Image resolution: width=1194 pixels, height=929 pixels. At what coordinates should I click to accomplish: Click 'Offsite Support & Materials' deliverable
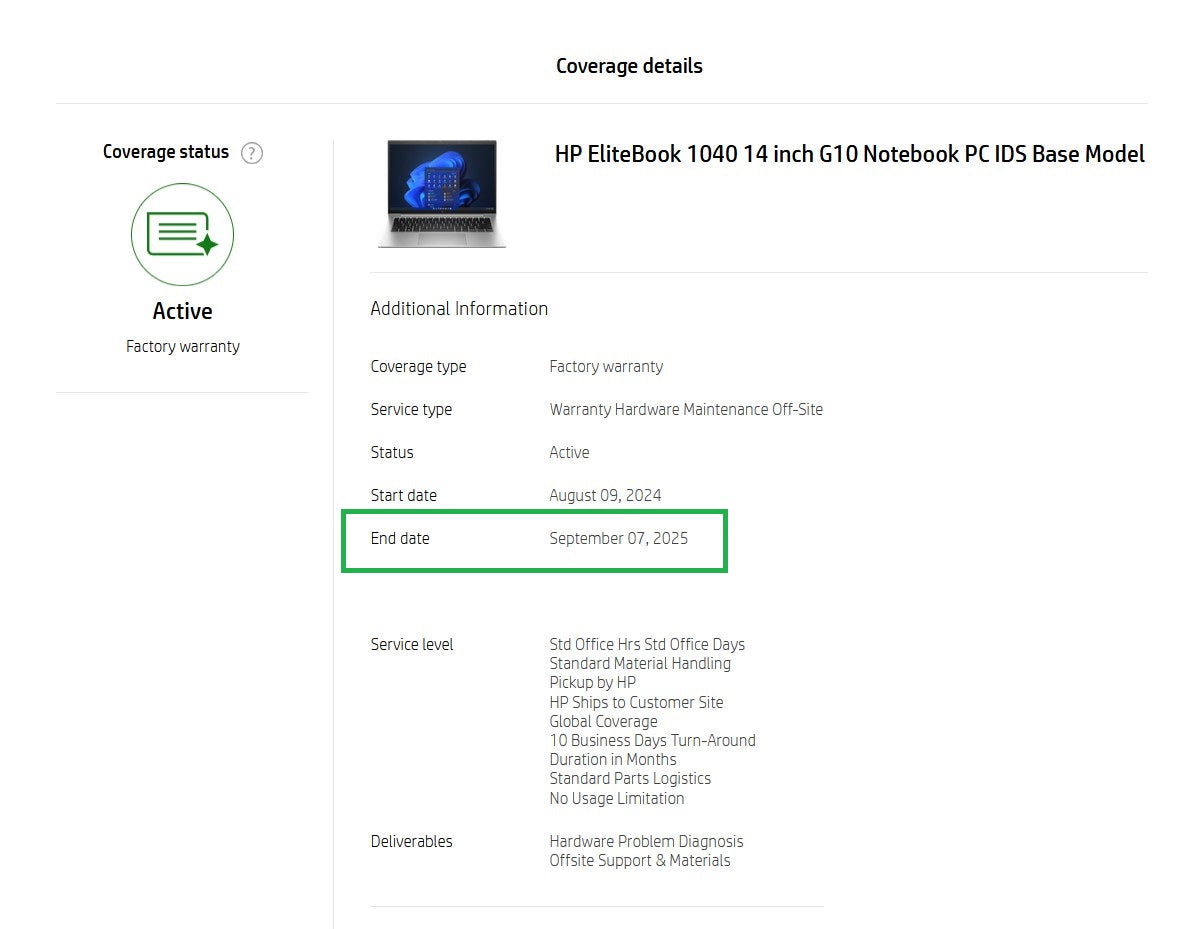640,860
